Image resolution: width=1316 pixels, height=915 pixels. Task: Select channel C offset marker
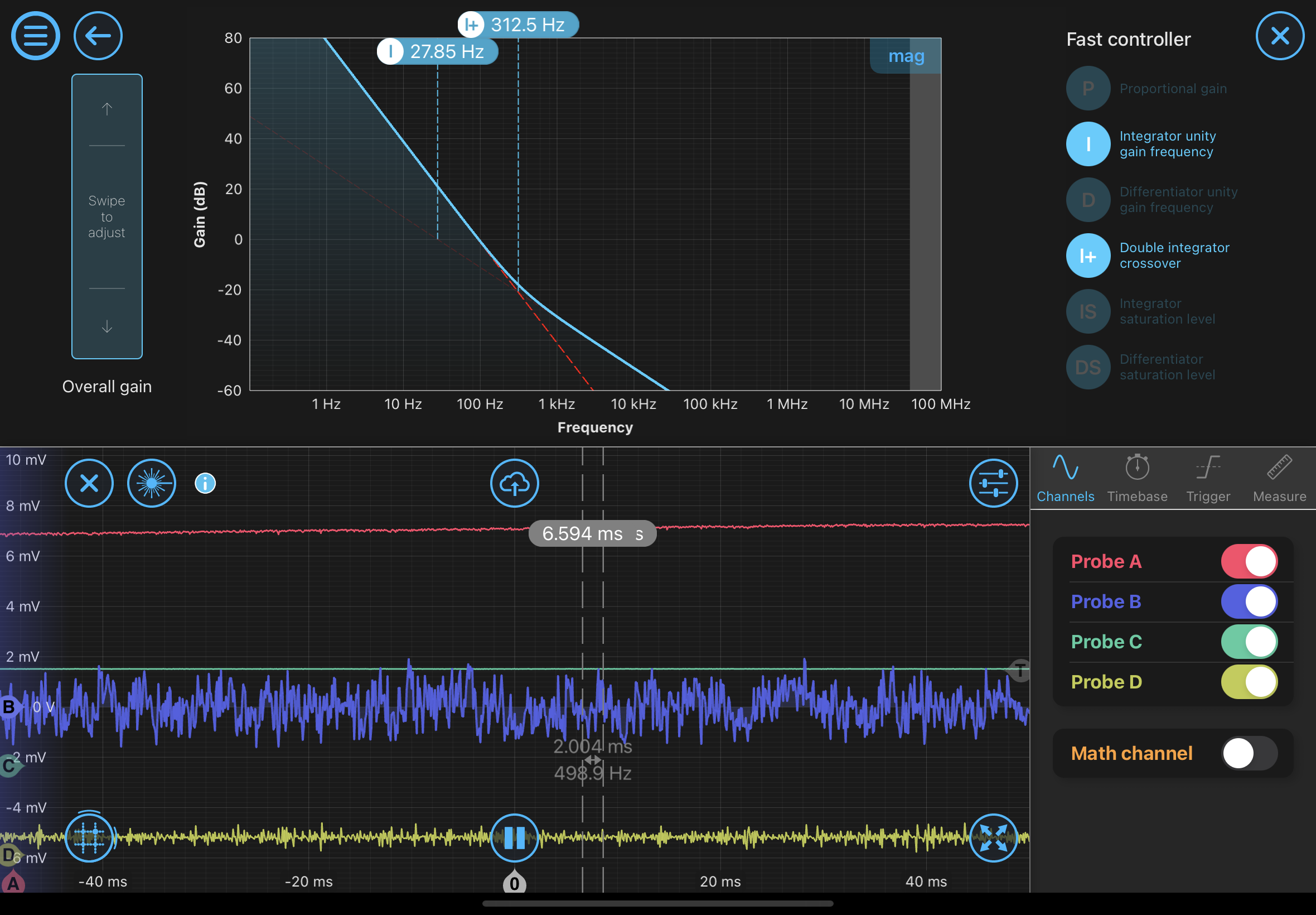(x=9, y=766)
